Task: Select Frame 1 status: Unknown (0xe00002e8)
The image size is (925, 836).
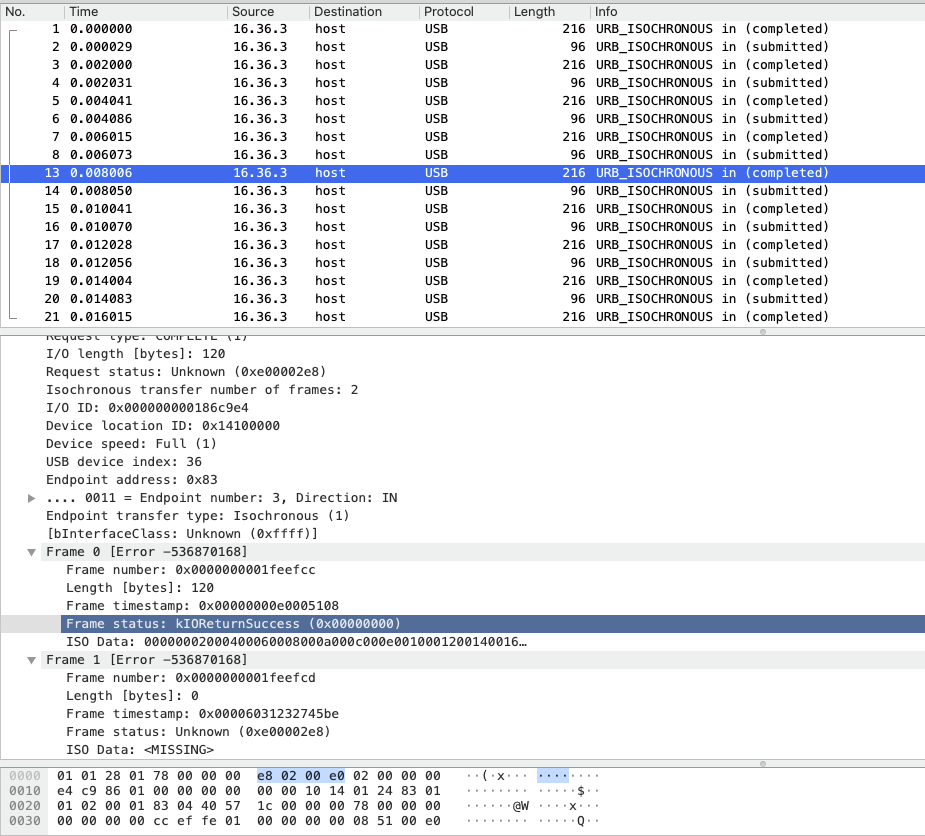Action: [198, 732]
